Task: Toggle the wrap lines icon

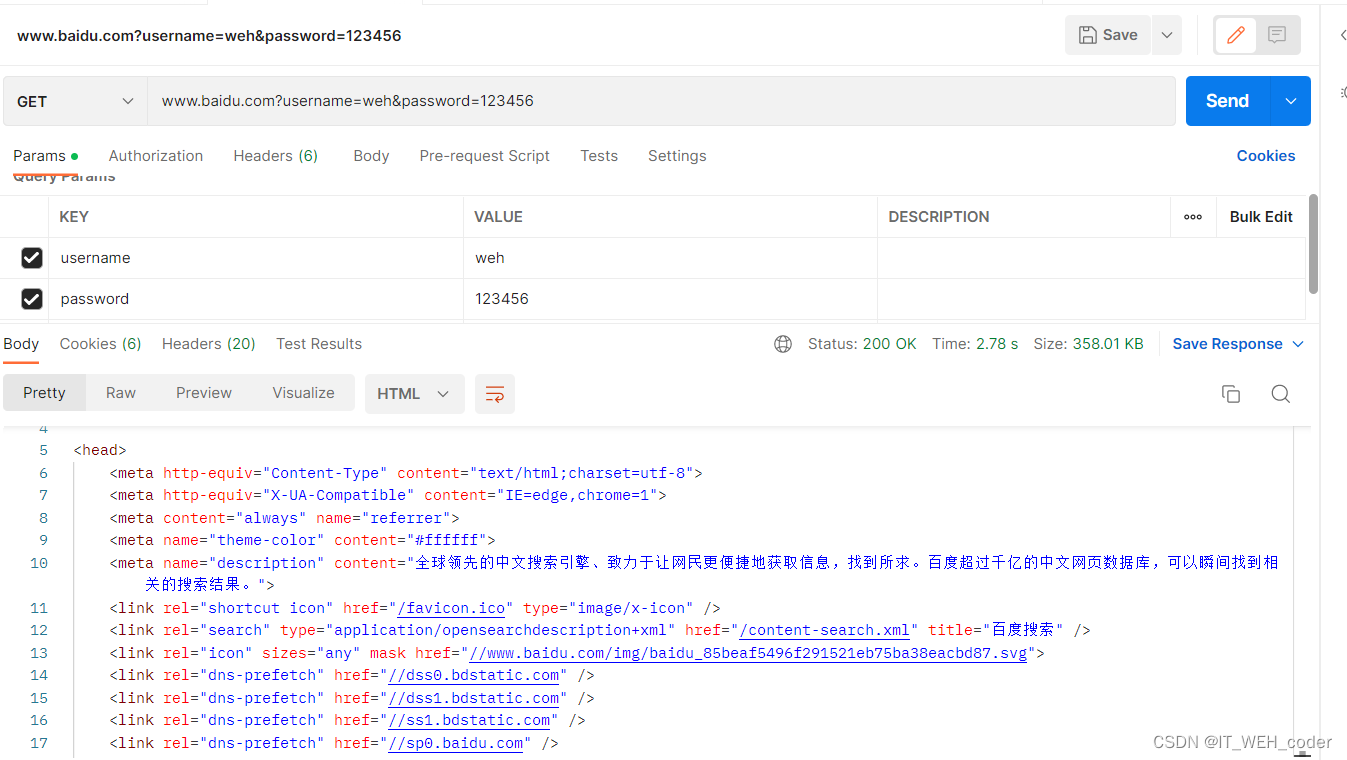Action: click(x=495, y=394)
